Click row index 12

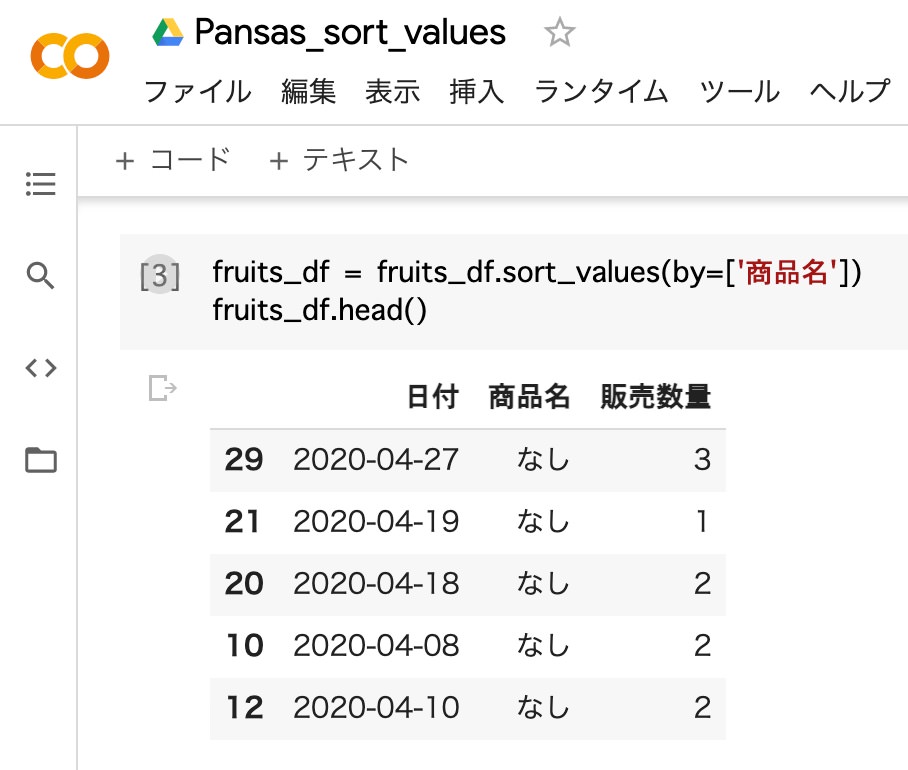point(245,707)
